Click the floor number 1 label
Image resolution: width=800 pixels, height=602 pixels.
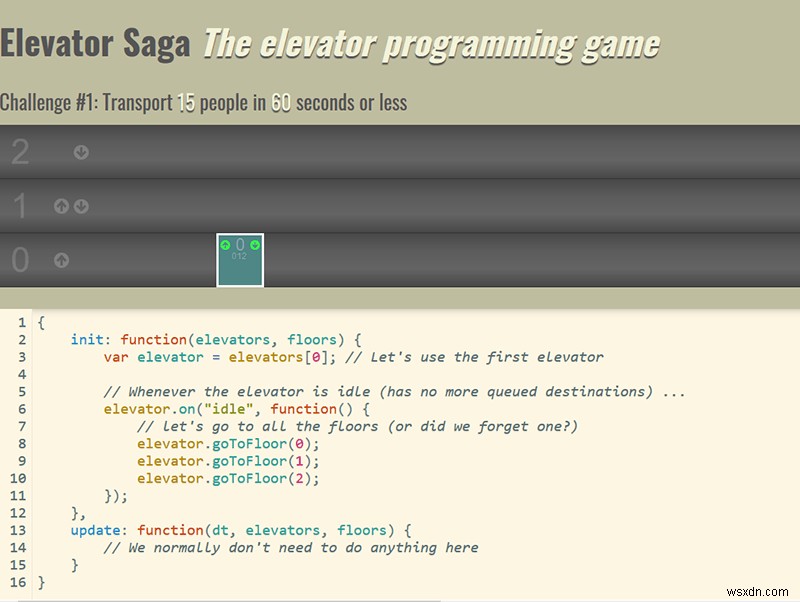(x=19, y=206)
